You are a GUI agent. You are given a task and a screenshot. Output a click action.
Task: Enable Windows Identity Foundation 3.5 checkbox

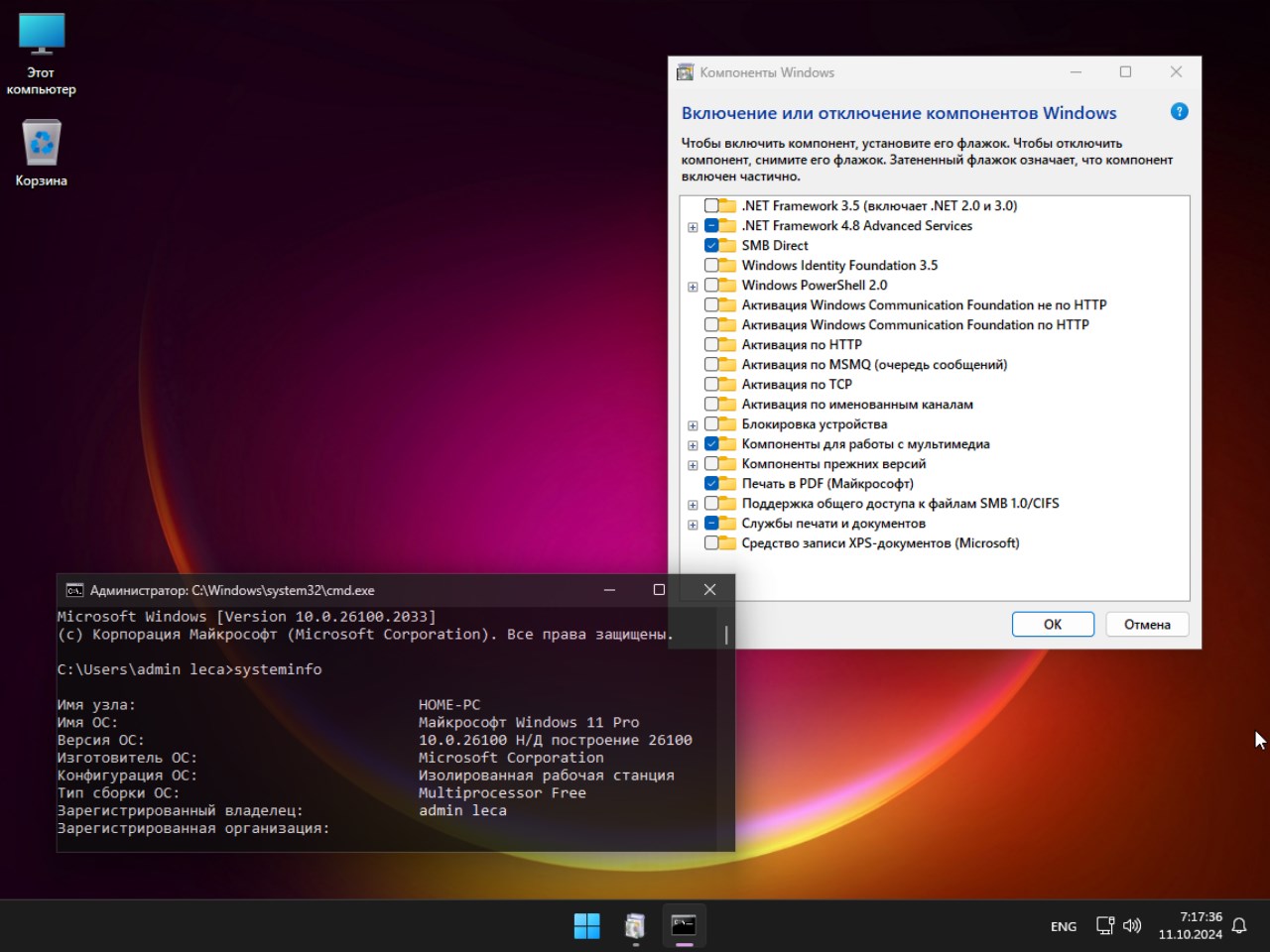[x=711, y=265]
